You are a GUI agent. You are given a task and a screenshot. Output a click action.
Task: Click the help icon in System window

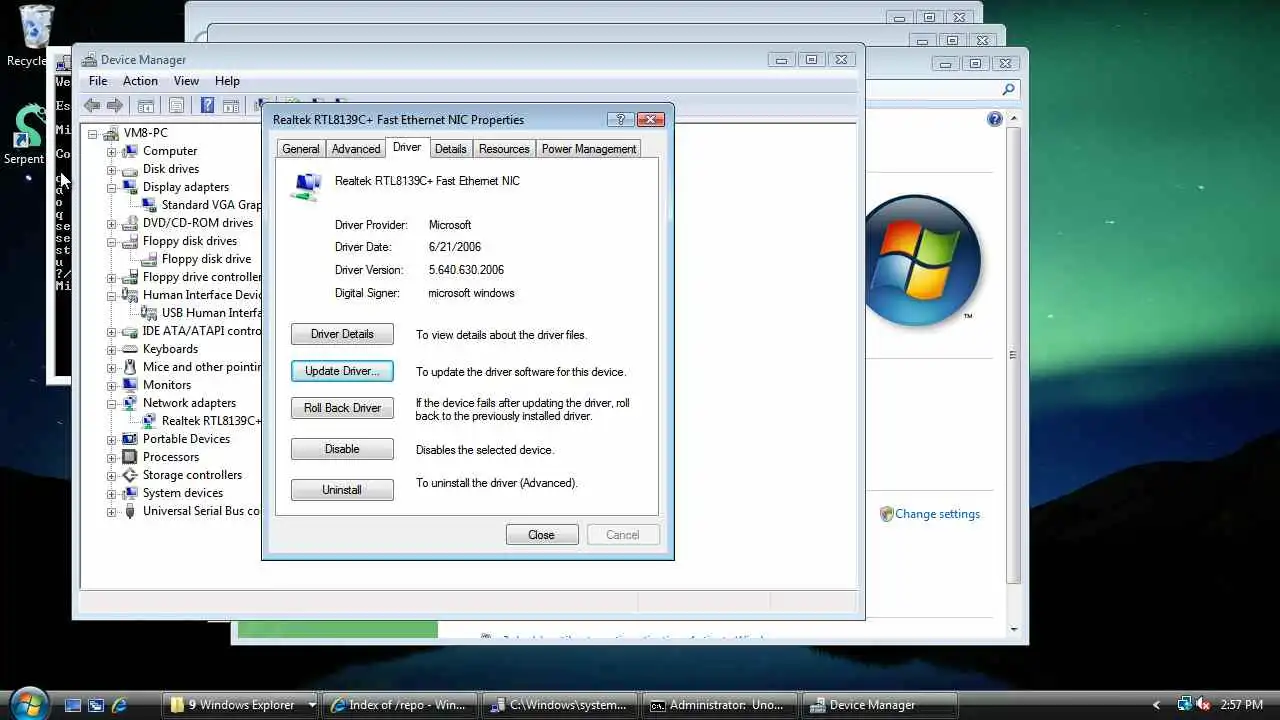[x=995, y=119]
